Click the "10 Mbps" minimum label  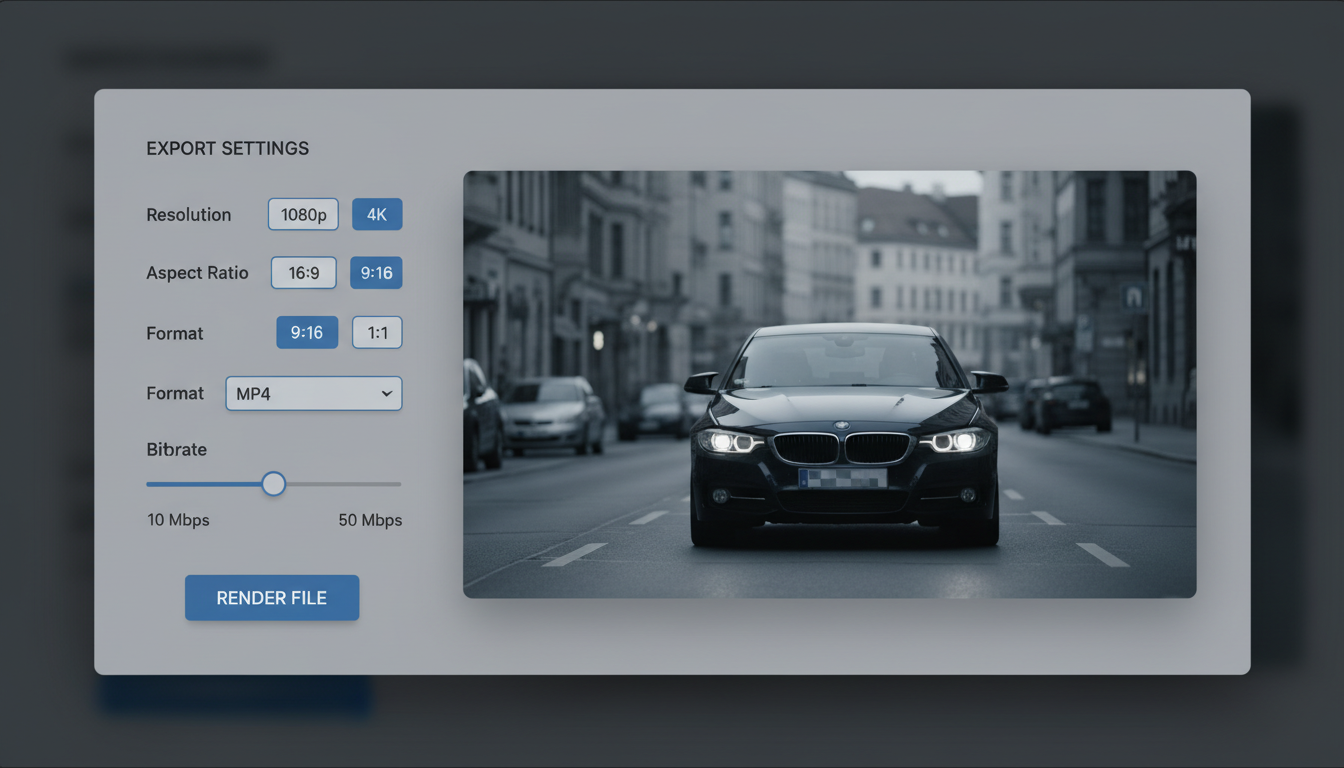pos(178,520)
